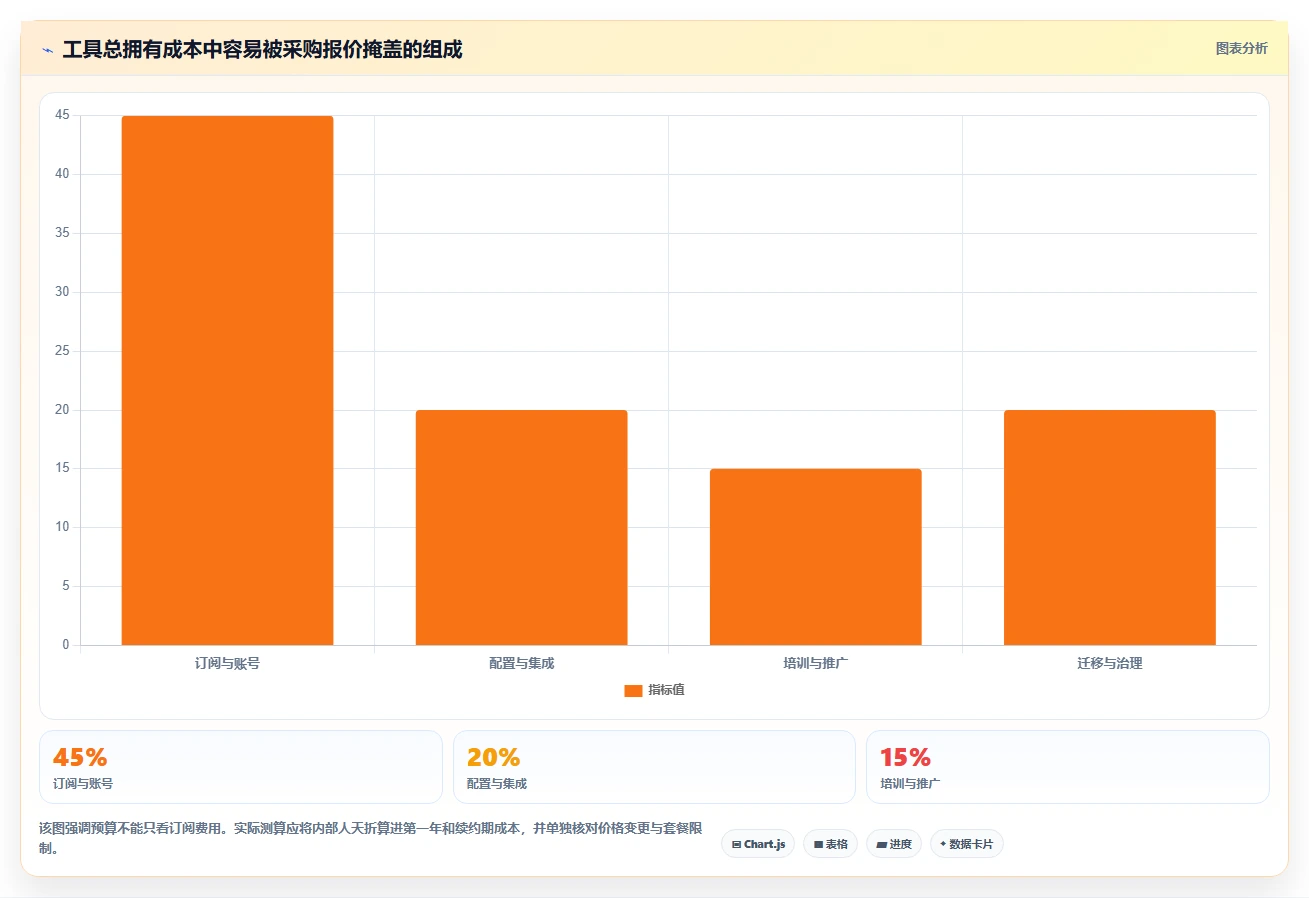Click the lightning icon beside the title
Image resolution: width=1309 pixels, height=898 pixels.
click(47, 50)
